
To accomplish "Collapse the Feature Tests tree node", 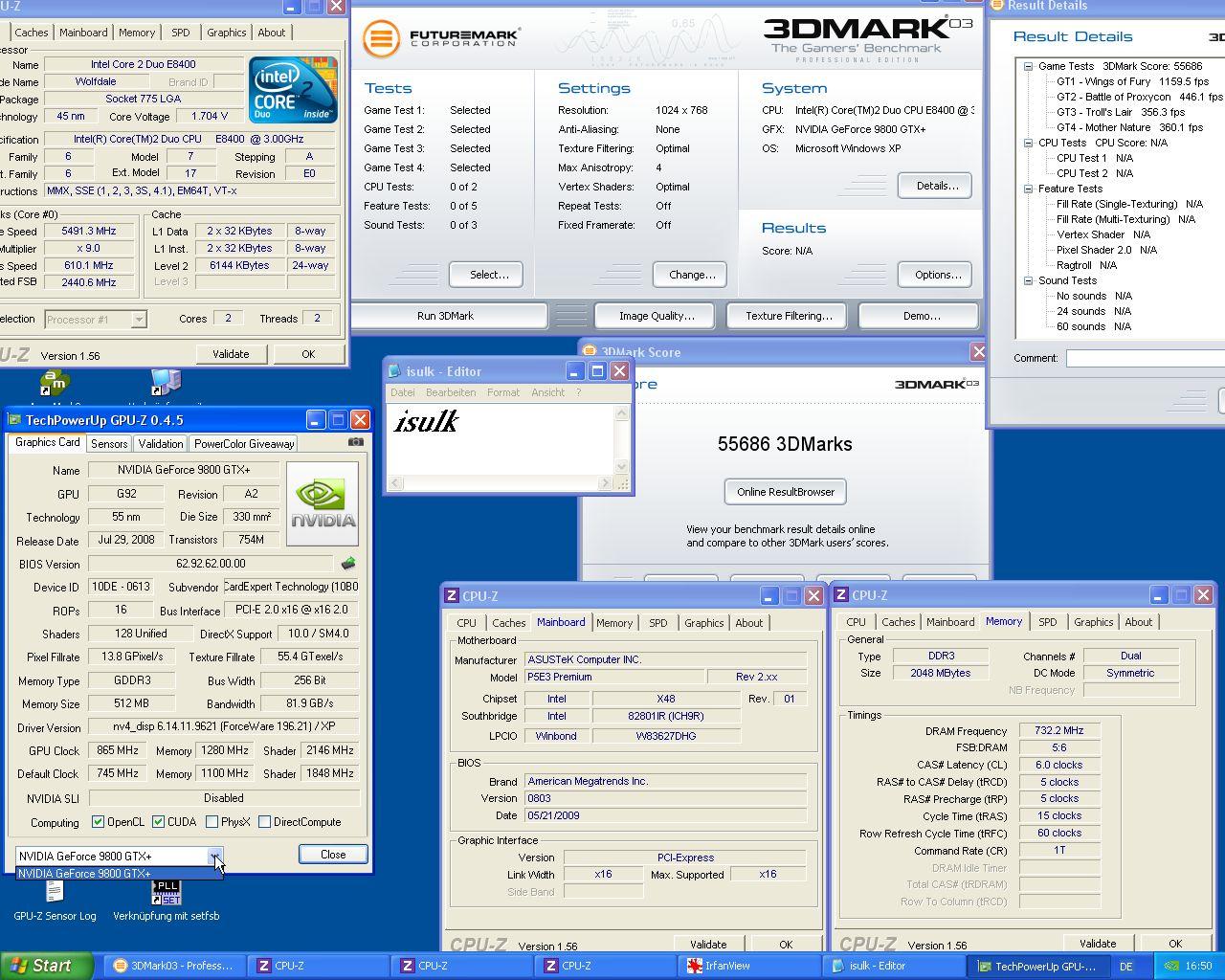I will point(1028,189).
